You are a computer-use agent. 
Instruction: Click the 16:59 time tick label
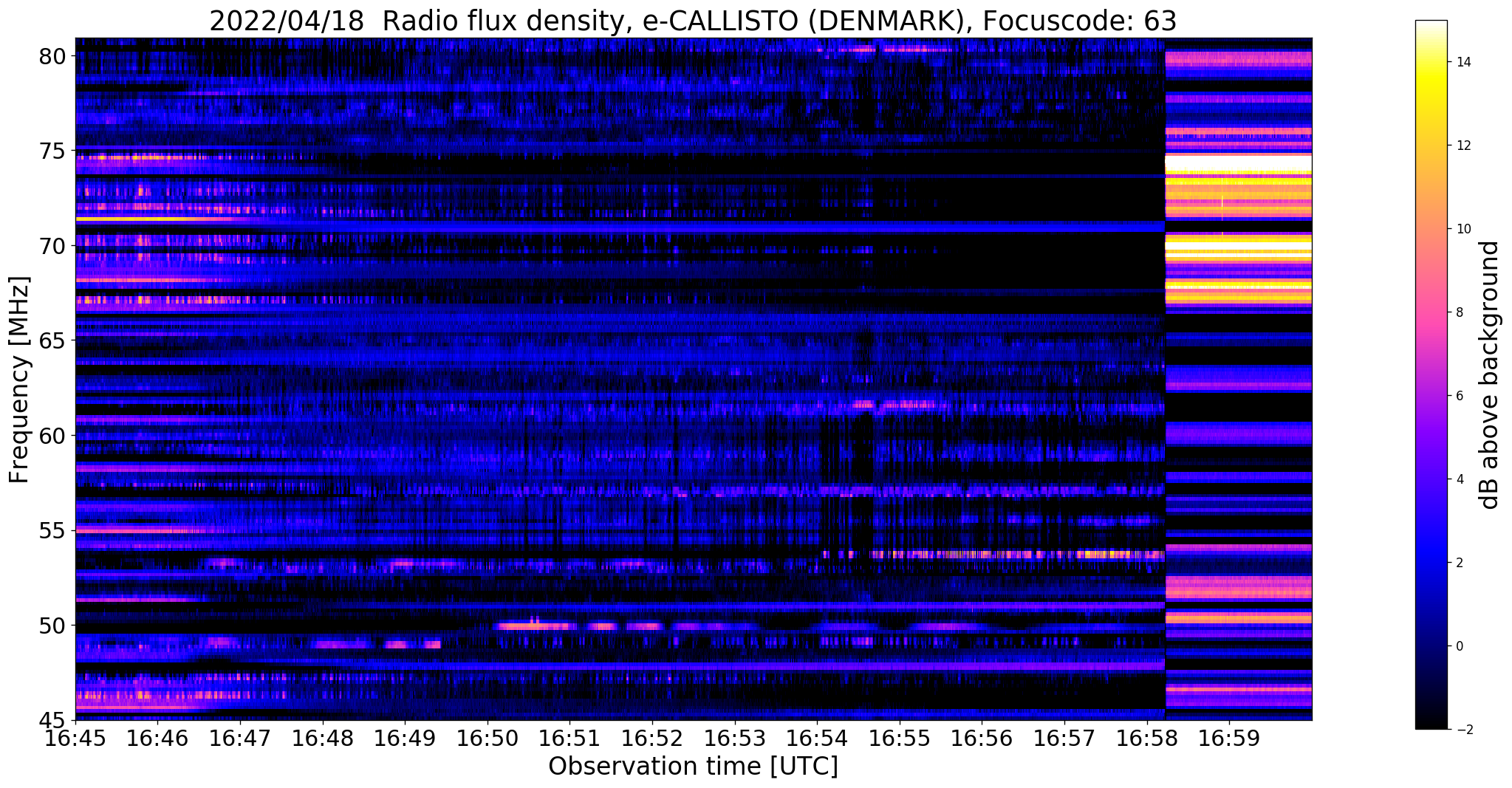point(1229,738)
